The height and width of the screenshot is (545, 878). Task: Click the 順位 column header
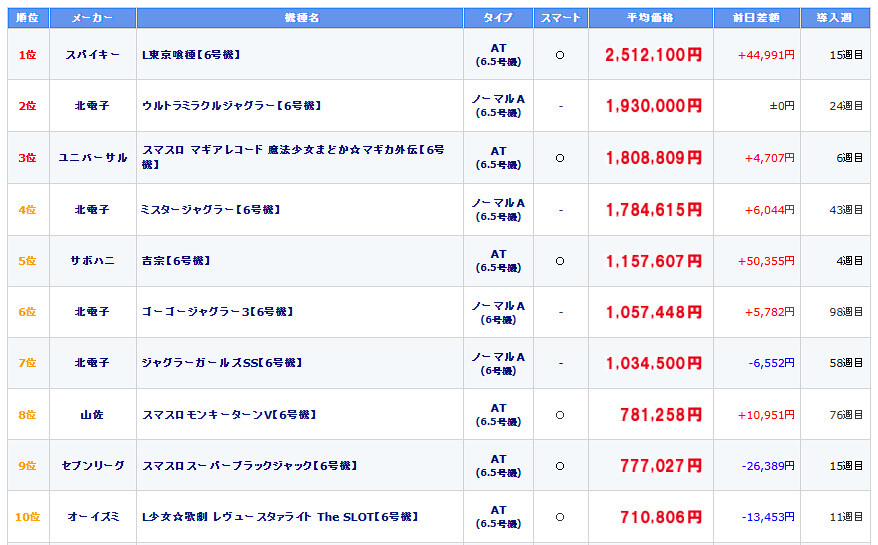point(28,18)
